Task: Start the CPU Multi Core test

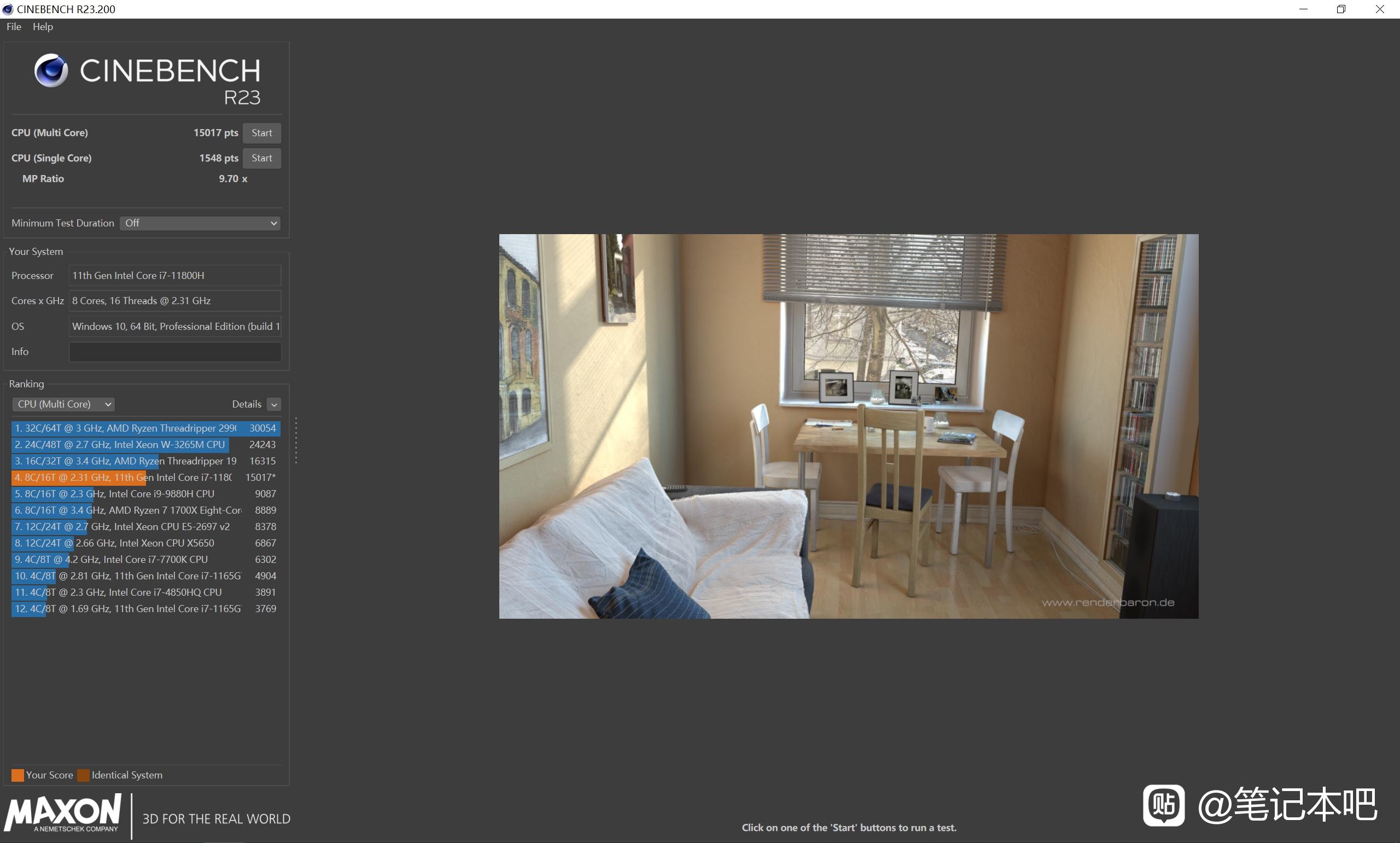Action: [262, 133]
